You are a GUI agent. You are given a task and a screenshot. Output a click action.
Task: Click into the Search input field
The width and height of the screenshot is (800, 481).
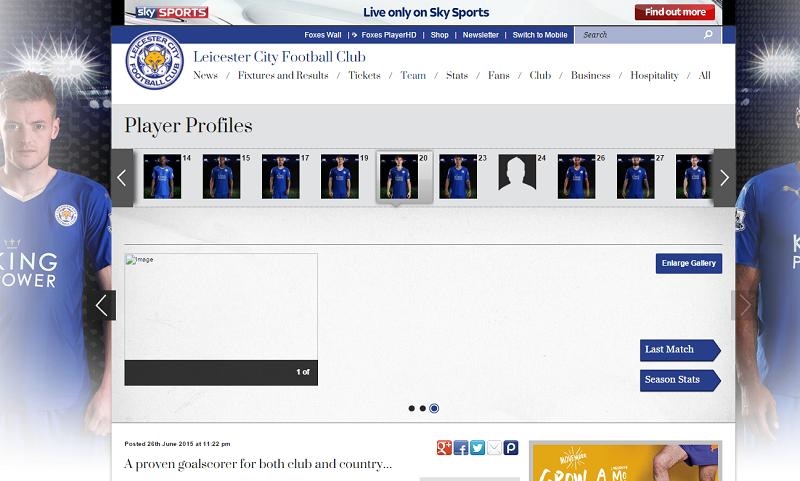click(x=638, y=35)
